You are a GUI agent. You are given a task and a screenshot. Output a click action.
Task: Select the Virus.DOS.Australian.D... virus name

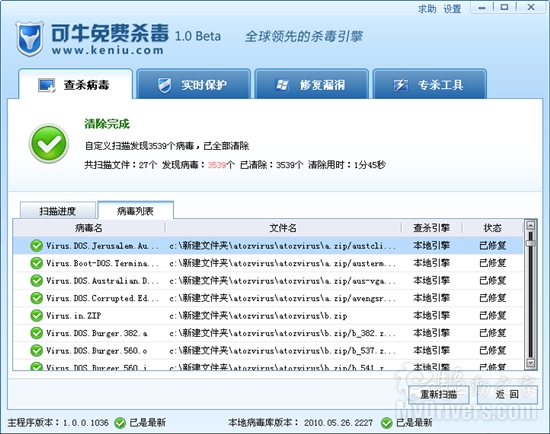(x=102, y=281)
